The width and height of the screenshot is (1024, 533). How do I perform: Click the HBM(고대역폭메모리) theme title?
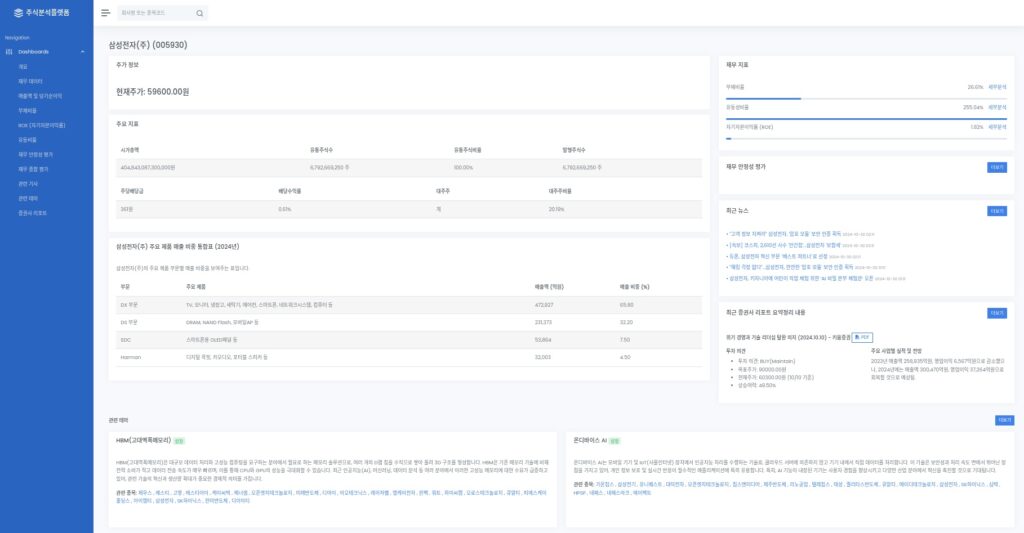pyautogui.click(x=143, y=440)
